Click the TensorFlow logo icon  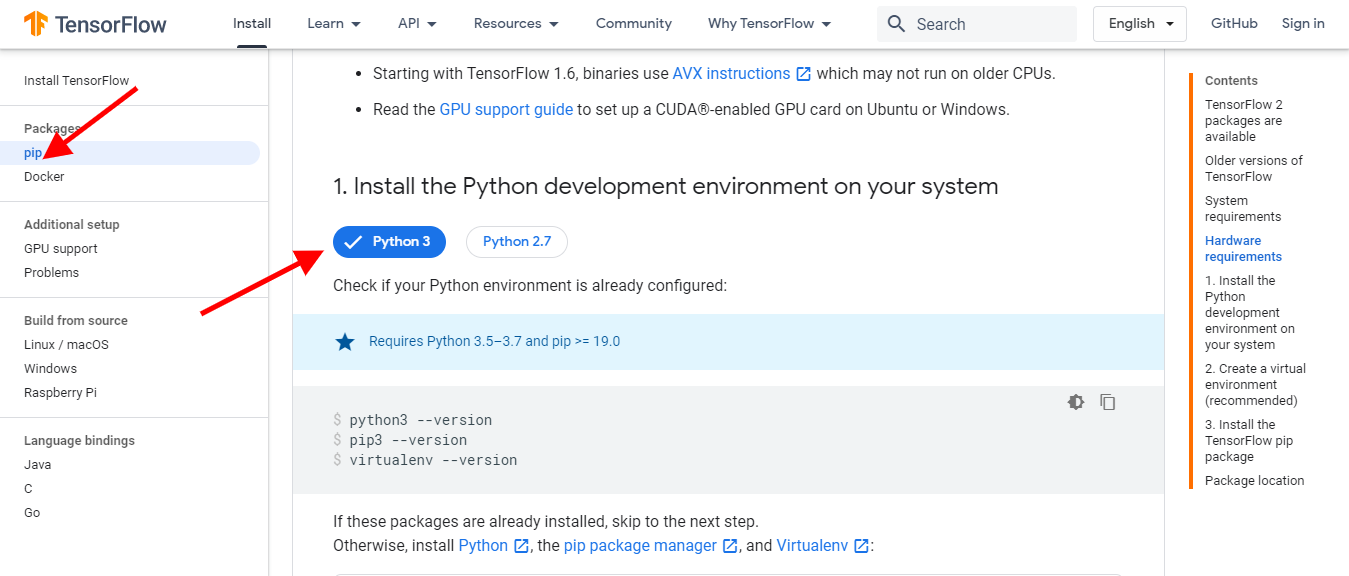[x=36, y=24]
